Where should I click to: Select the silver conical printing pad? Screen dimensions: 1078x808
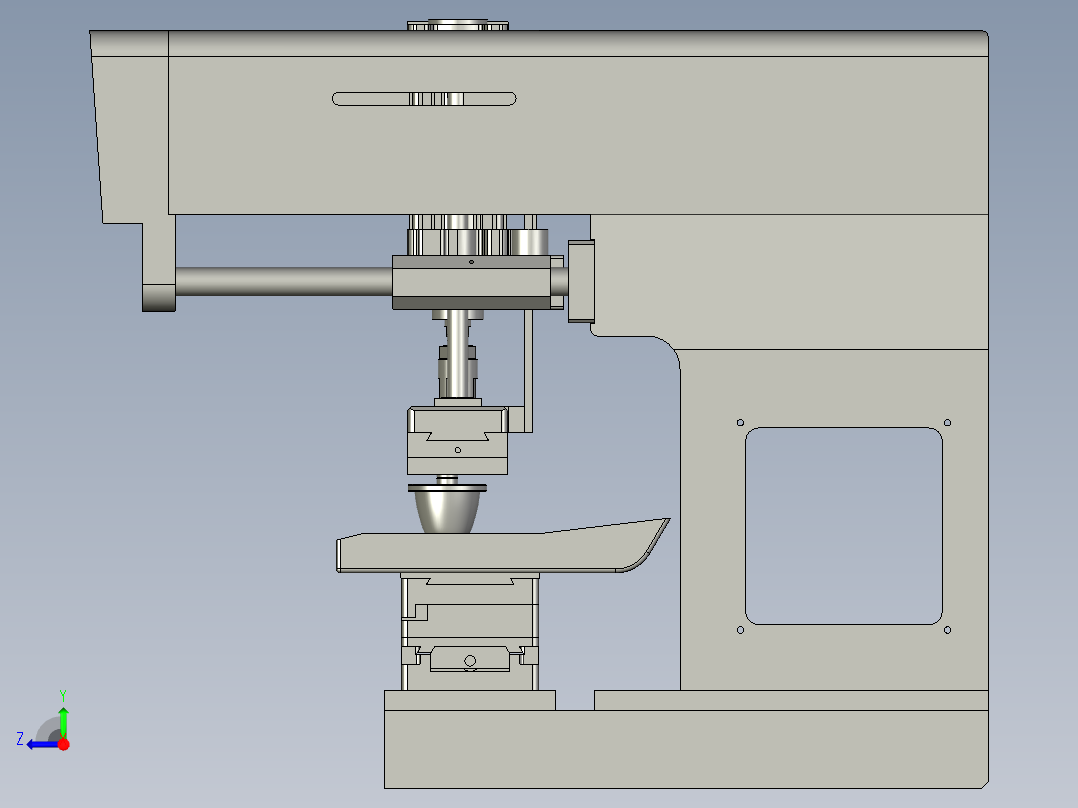coord(447,510)
